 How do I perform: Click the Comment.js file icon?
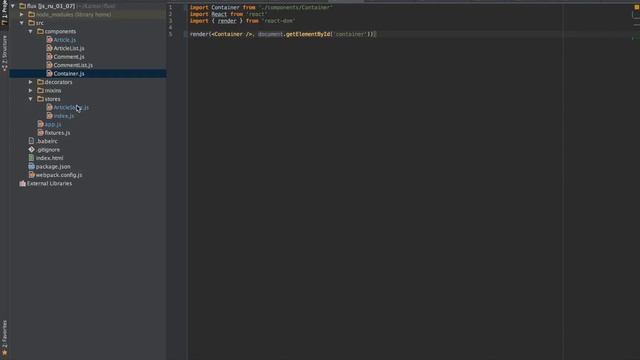point(49,57)
